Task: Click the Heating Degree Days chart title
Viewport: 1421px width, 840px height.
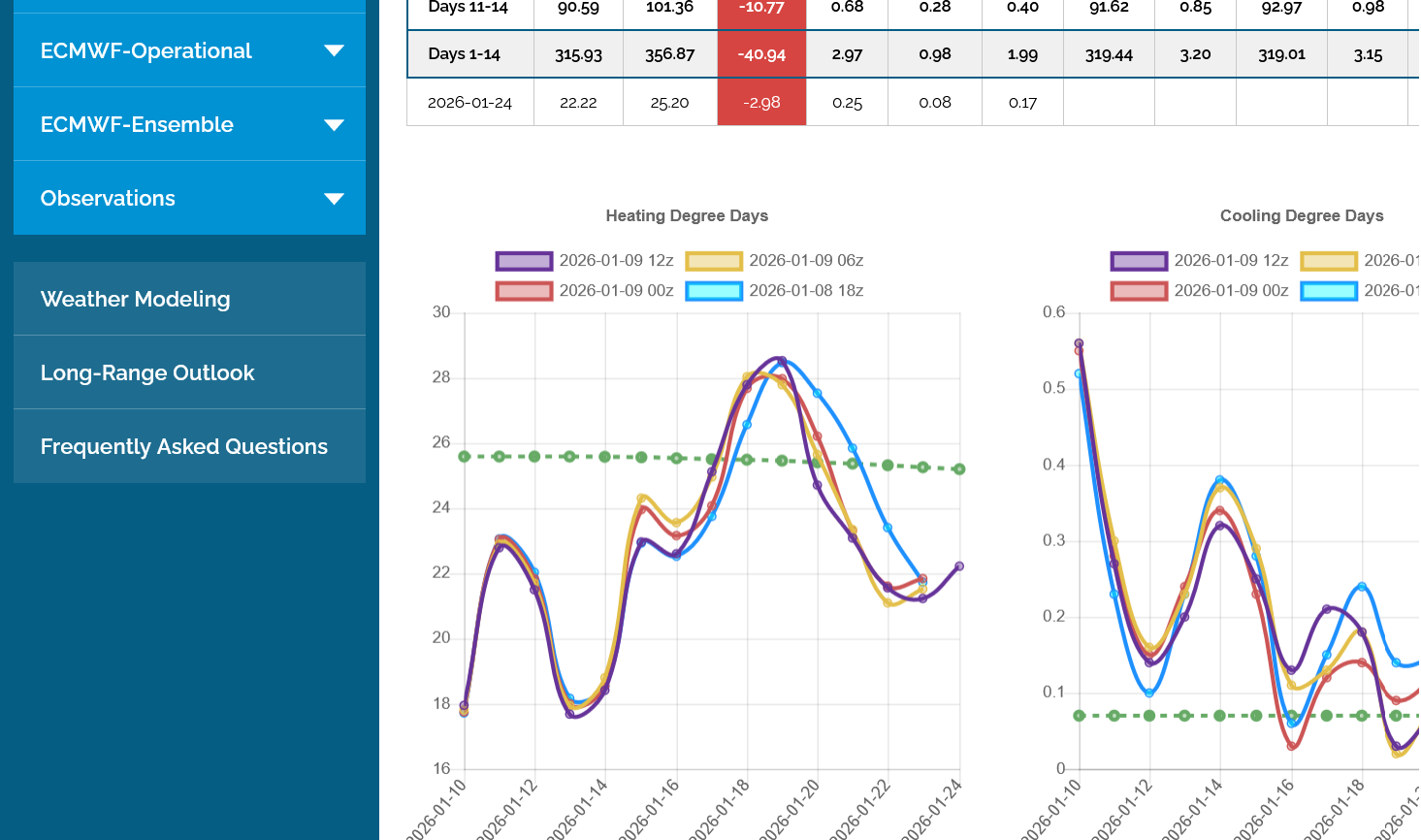Action: [x=687, y=215]
